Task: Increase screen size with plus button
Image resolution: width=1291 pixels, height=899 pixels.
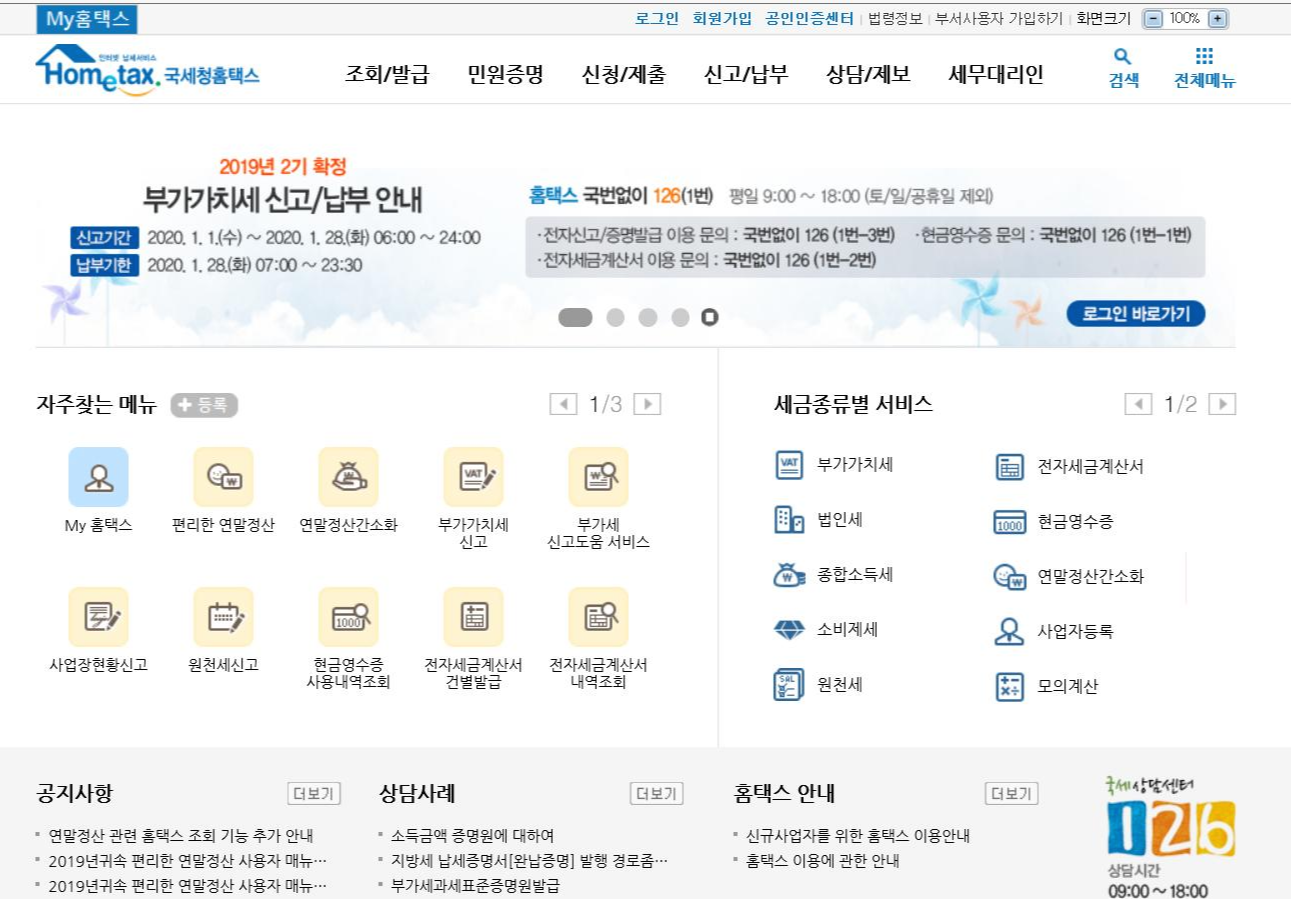Action: click(1217, 18)
